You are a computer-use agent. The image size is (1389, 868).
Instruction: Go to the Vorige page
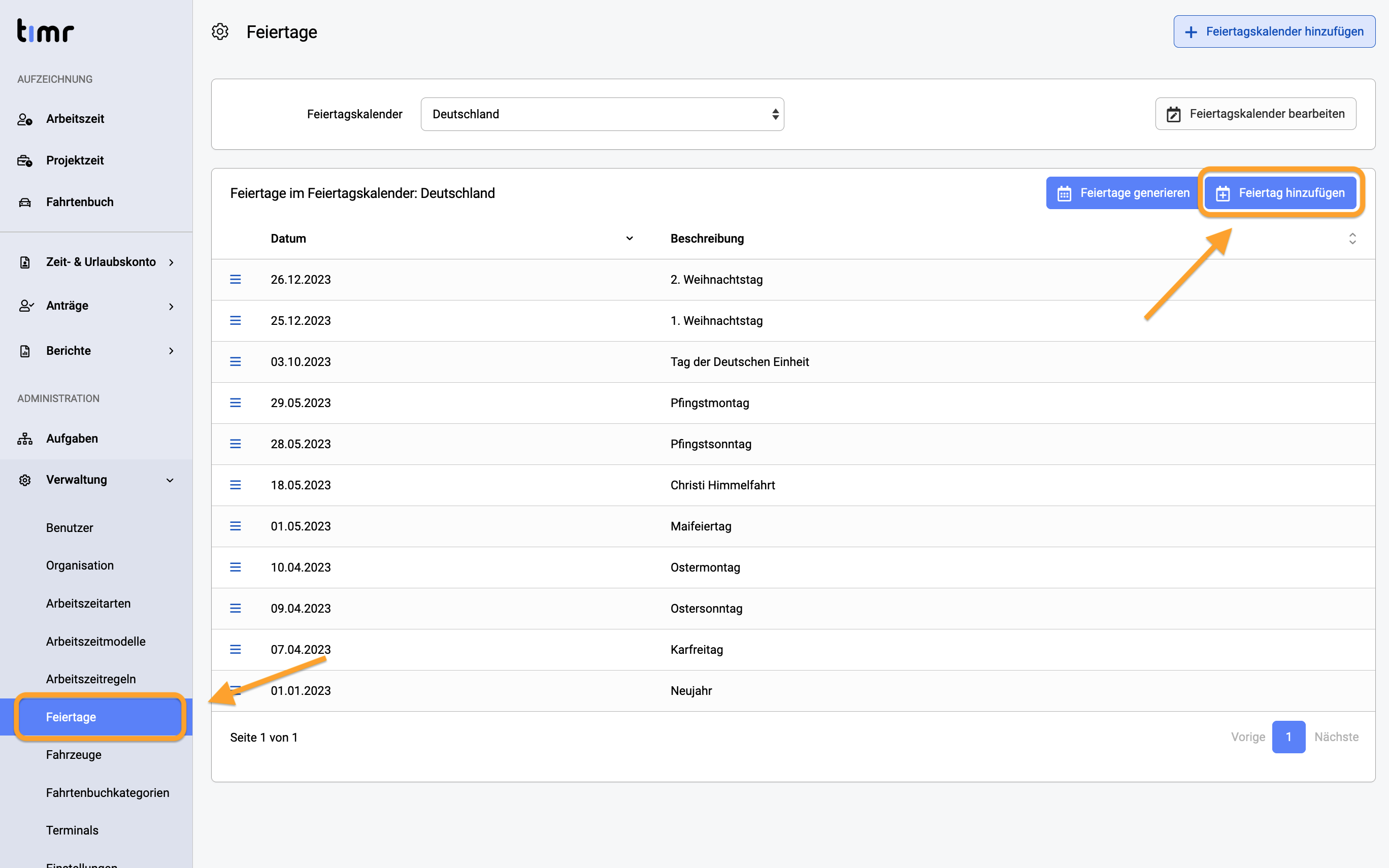[x=1248, y=737]
